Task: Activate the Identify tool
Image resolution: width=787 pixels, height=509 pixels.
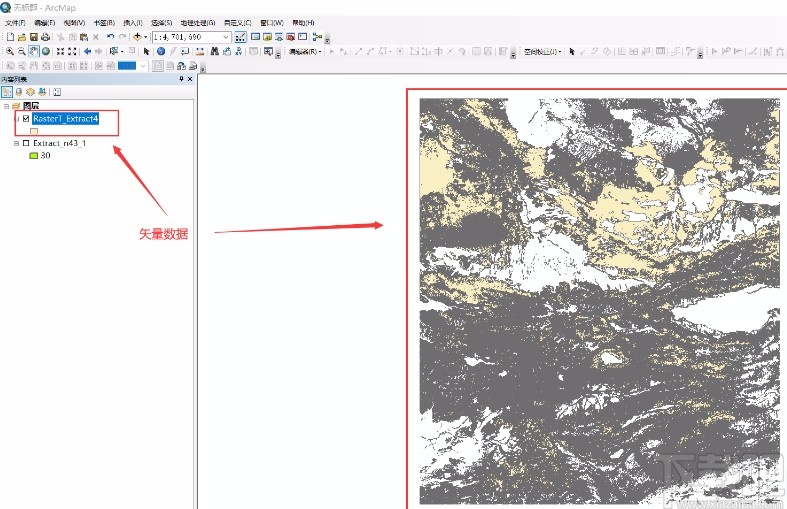Action: point(161,51)
